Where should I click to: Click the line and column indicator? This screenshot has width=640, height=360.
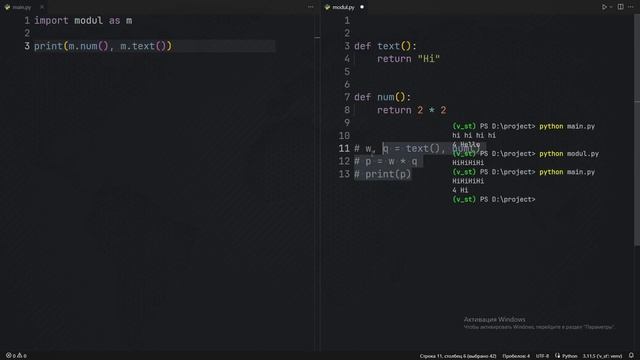click(x=458, y=356)
